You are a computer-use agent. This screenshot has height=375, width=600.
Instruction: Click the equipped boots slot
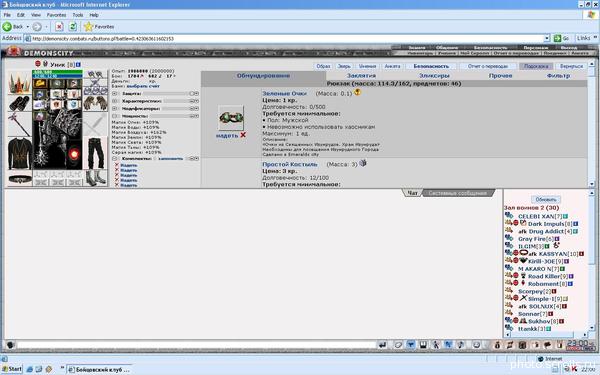(96, 178)
